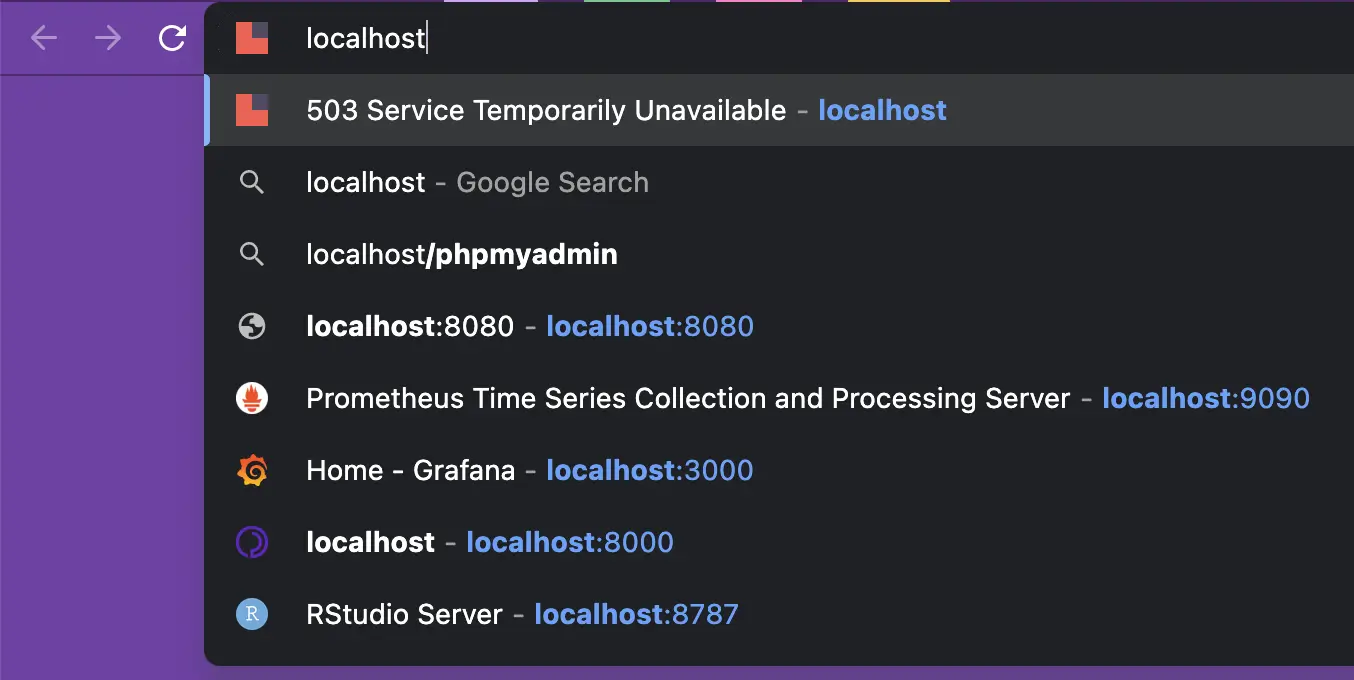The width and height of the screenshot is (1354, 680).
Task: Click the back navigation arrow
Action: coord(43,38)
